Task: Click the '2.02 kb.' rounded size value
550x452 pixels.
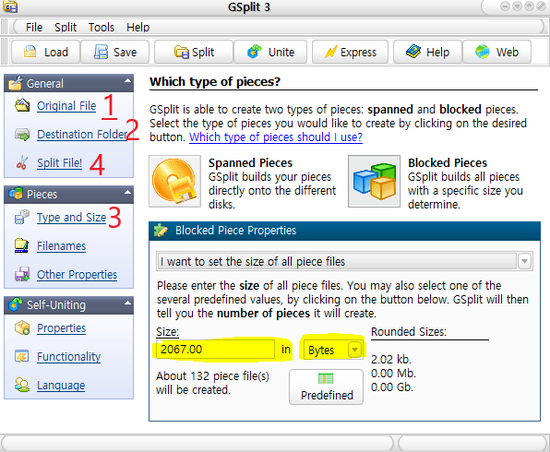Action: point(391,359)
